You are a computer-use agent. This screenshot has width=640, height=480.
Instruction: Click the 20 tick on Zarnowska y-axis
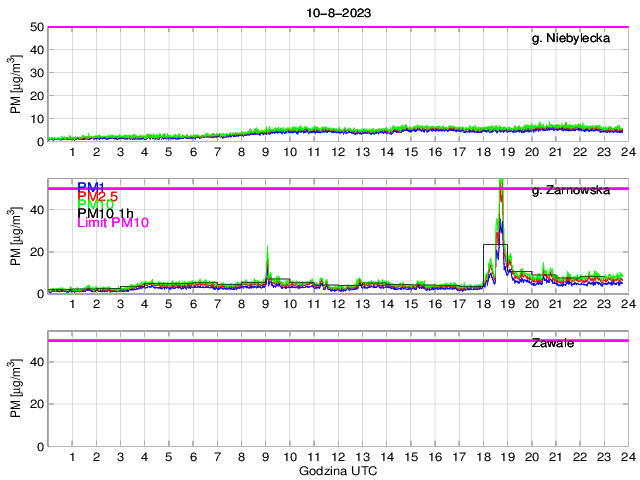click(x=37, y=252)
